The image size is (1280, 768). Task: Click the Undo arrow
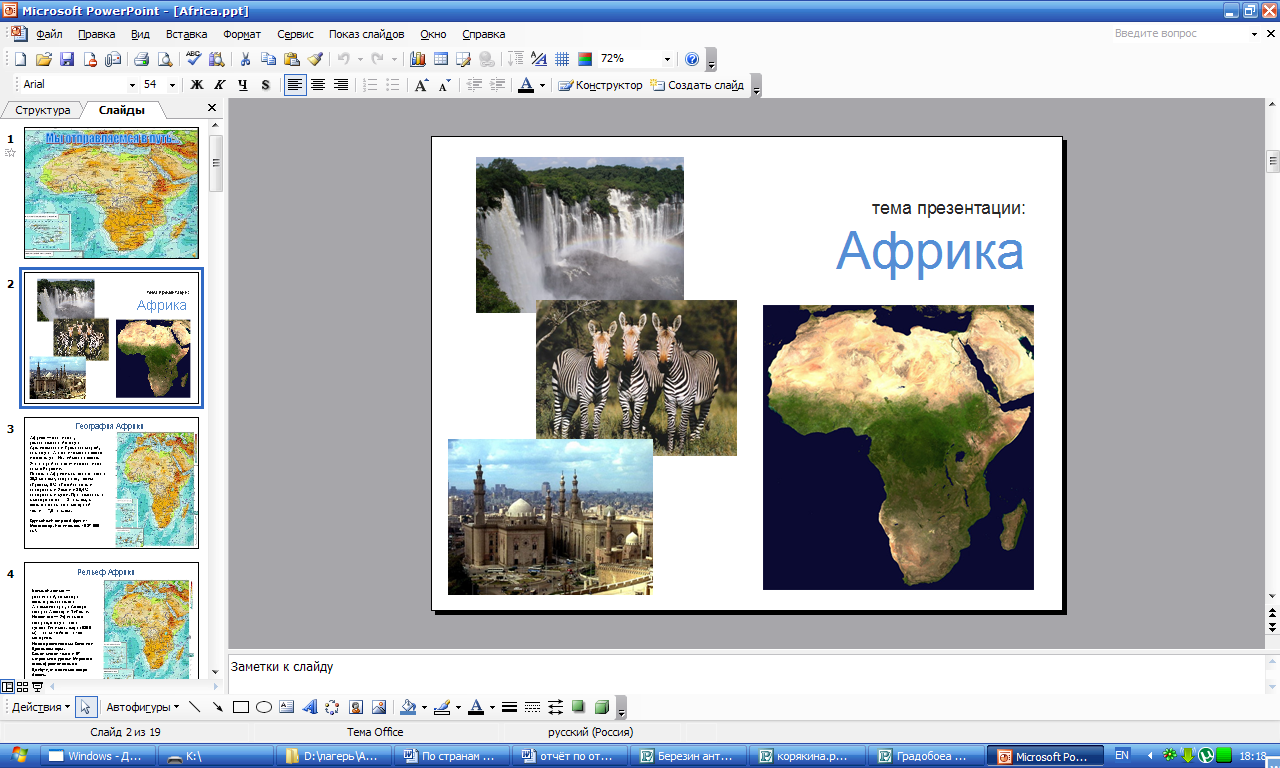coord(344,59)
